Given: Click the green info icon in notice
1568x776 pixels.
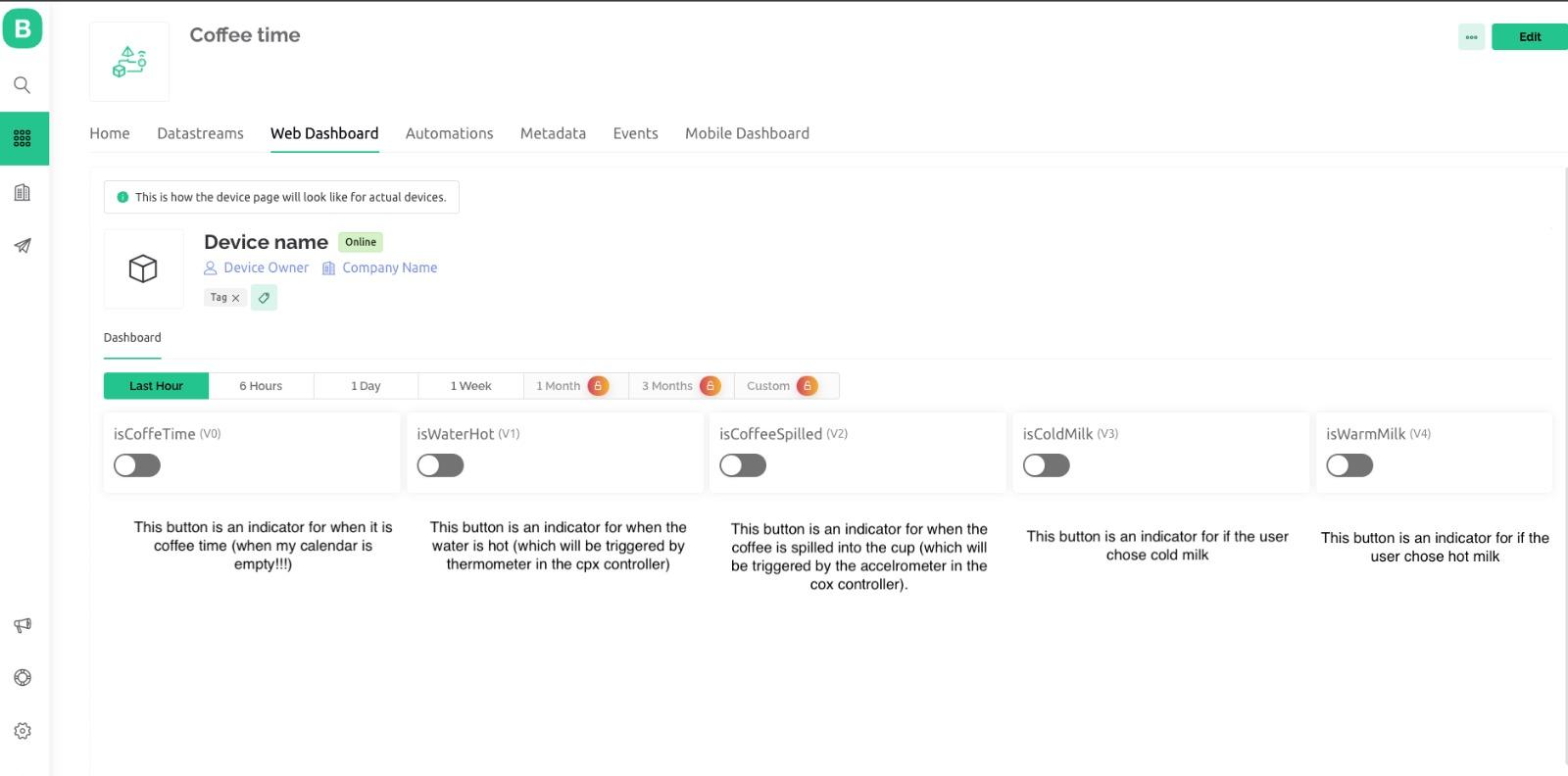Looking at the screenshot, I should click(122, 197).
